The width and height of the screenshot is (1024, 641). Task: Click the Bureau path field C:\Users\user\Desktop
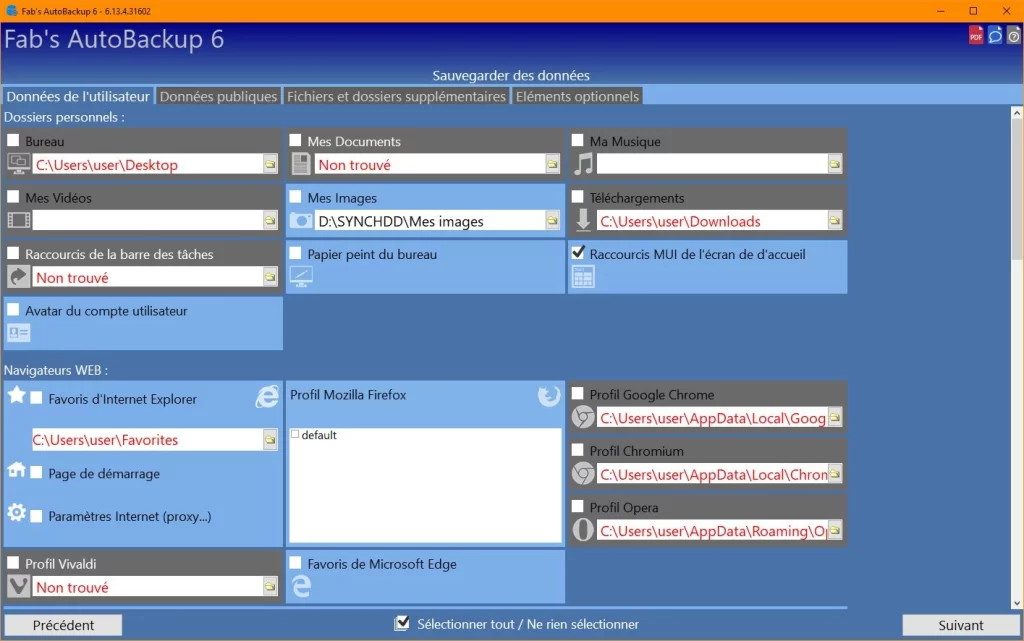tap(148, 164)
